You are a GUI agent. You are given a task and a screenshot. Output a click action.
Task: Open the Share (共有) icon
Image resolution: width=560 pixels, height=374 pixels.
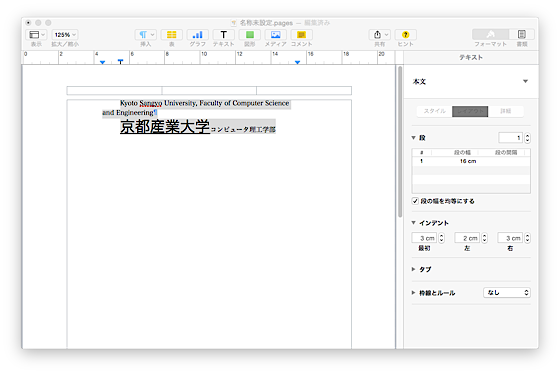point(377,35)
